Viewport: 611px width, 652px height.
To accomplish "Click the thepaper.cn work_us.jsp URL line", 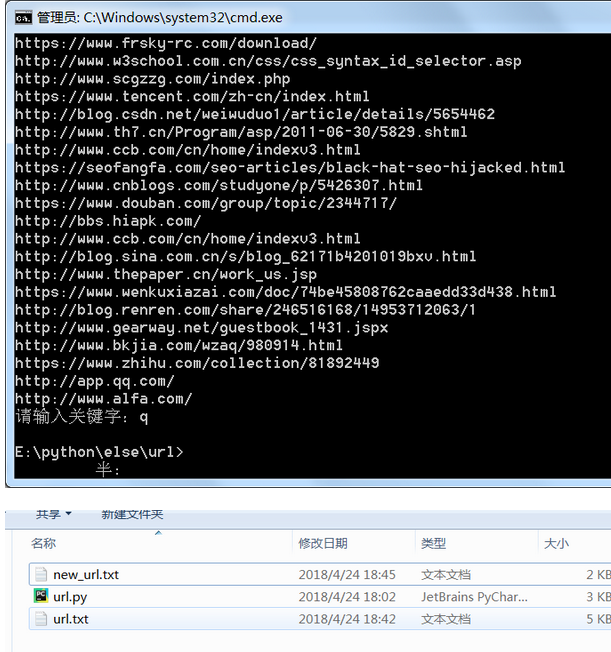I will (166, 274).
